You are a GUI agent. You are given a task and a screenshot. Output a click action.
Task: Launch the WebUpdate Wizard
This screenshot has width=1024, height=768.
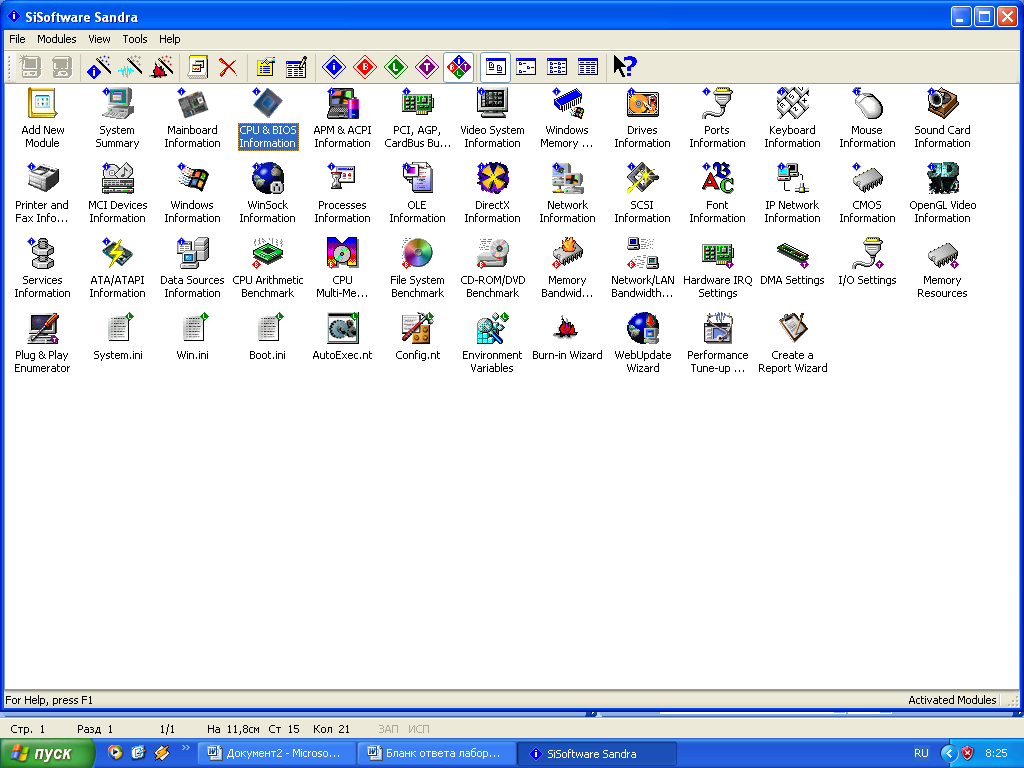click(x=643, y=344)
